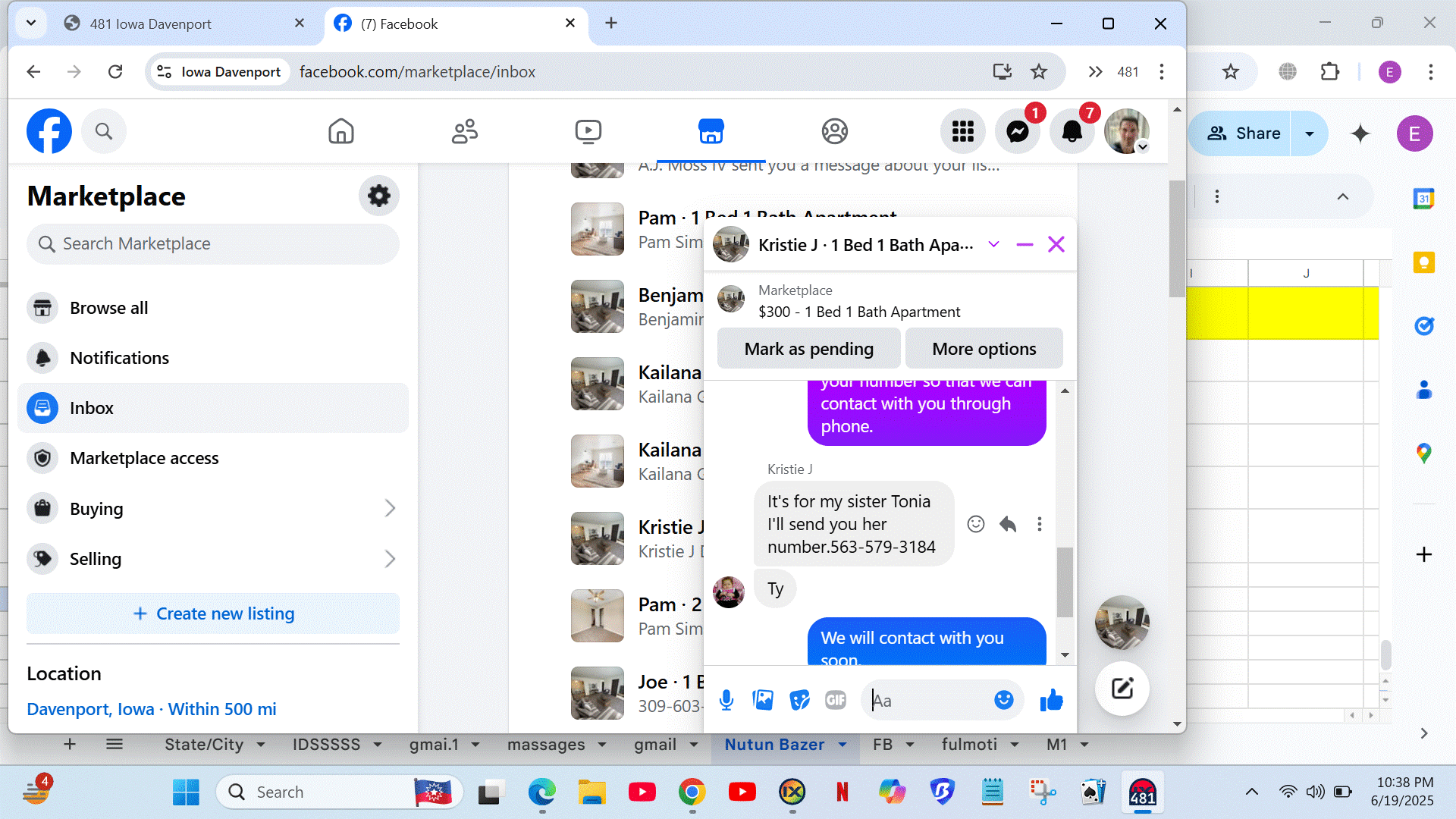Click the voice clip microphone icon
1456x819 pixels.
point(726,700)
